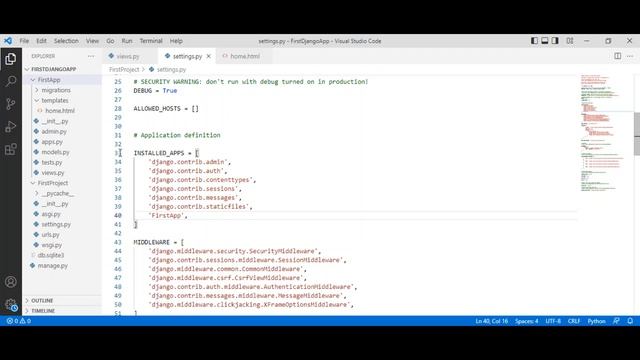Click the feedback icon in status bar
Image resolution: width=640 pixels, height=360 pixels.
[x=616, y=321]
